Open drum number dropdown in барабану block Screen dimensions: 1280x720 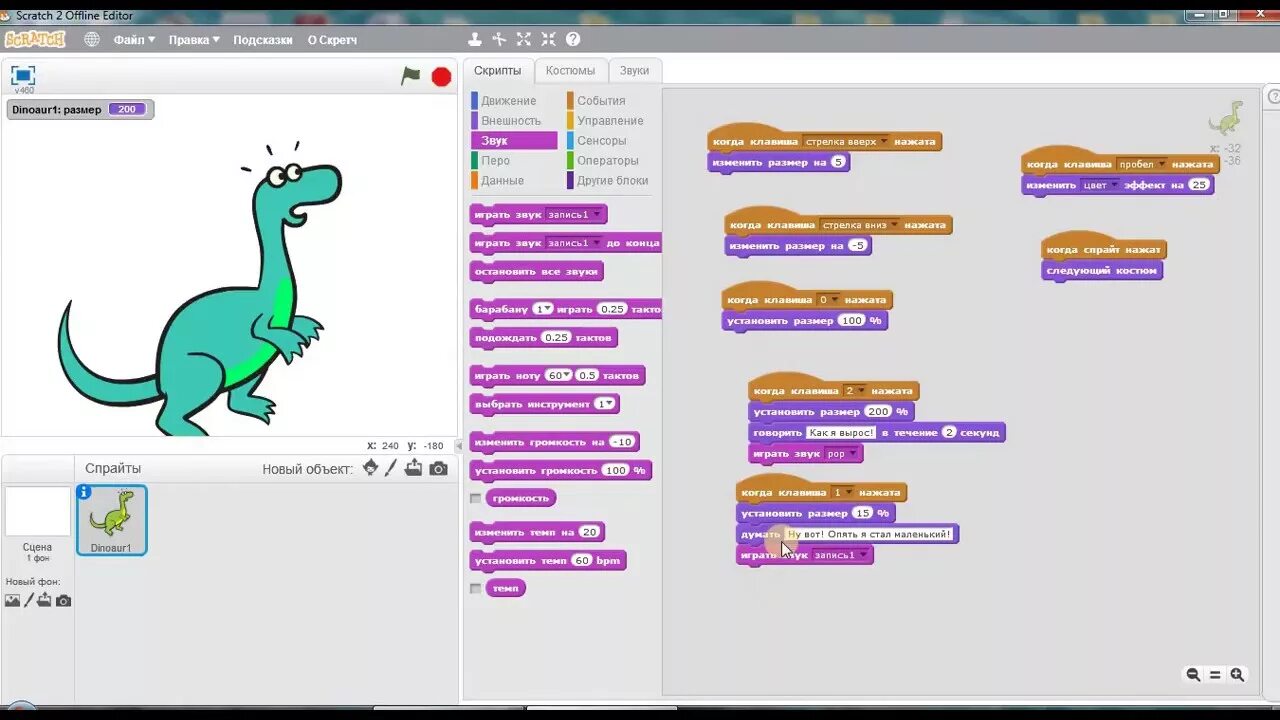tap(547, 309)
